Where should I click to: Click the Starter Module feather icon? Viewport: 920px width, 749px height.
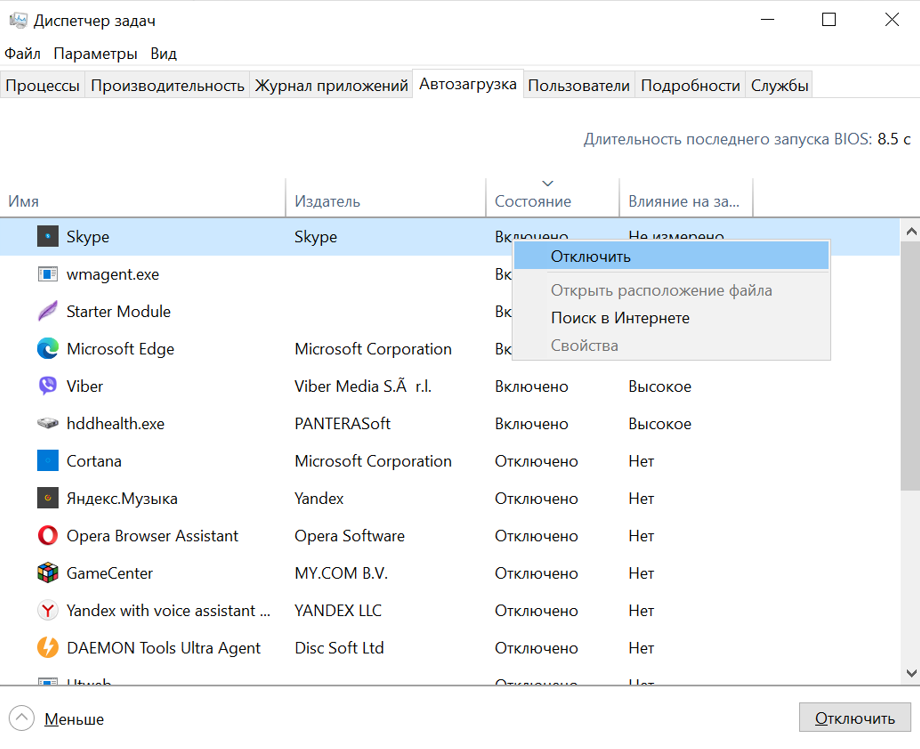(x=48, y=311)
